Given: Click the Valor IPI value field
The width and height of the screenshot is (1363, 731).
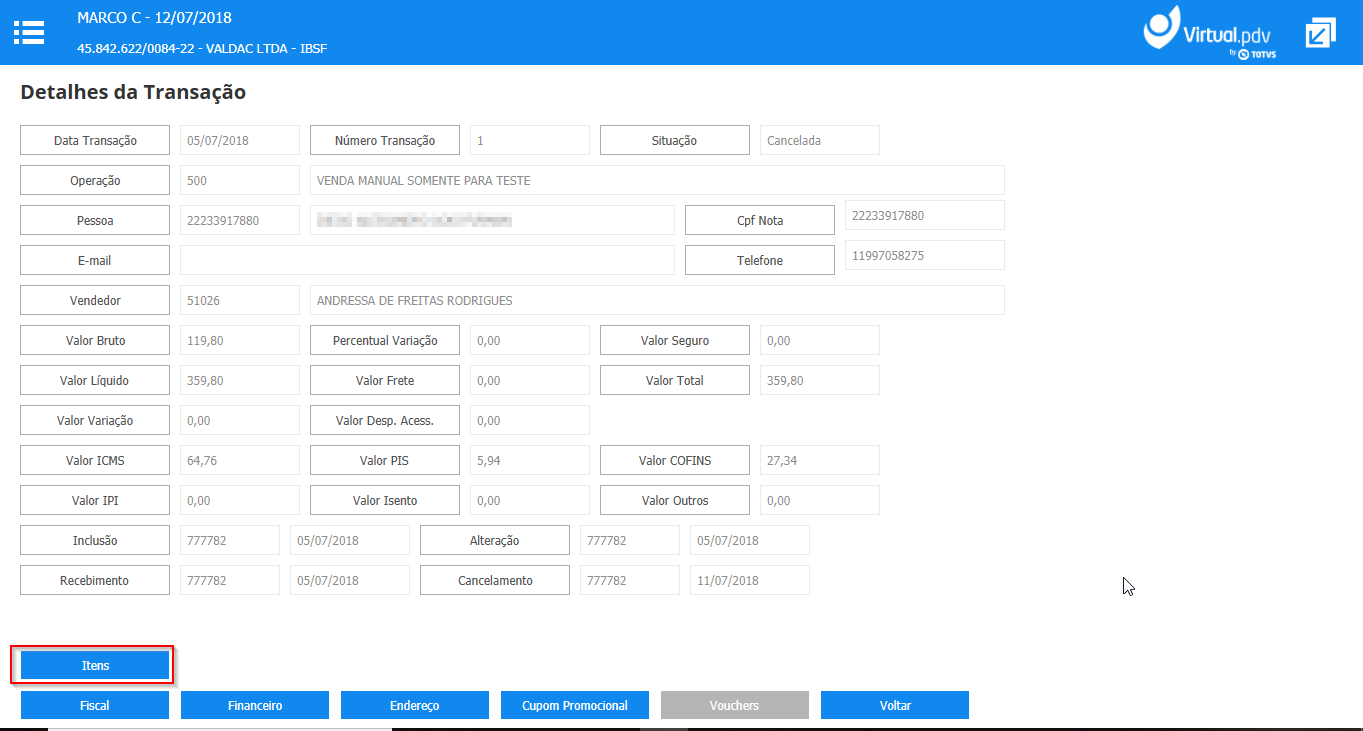Looking at the screenshot, I should coord(240,500).
